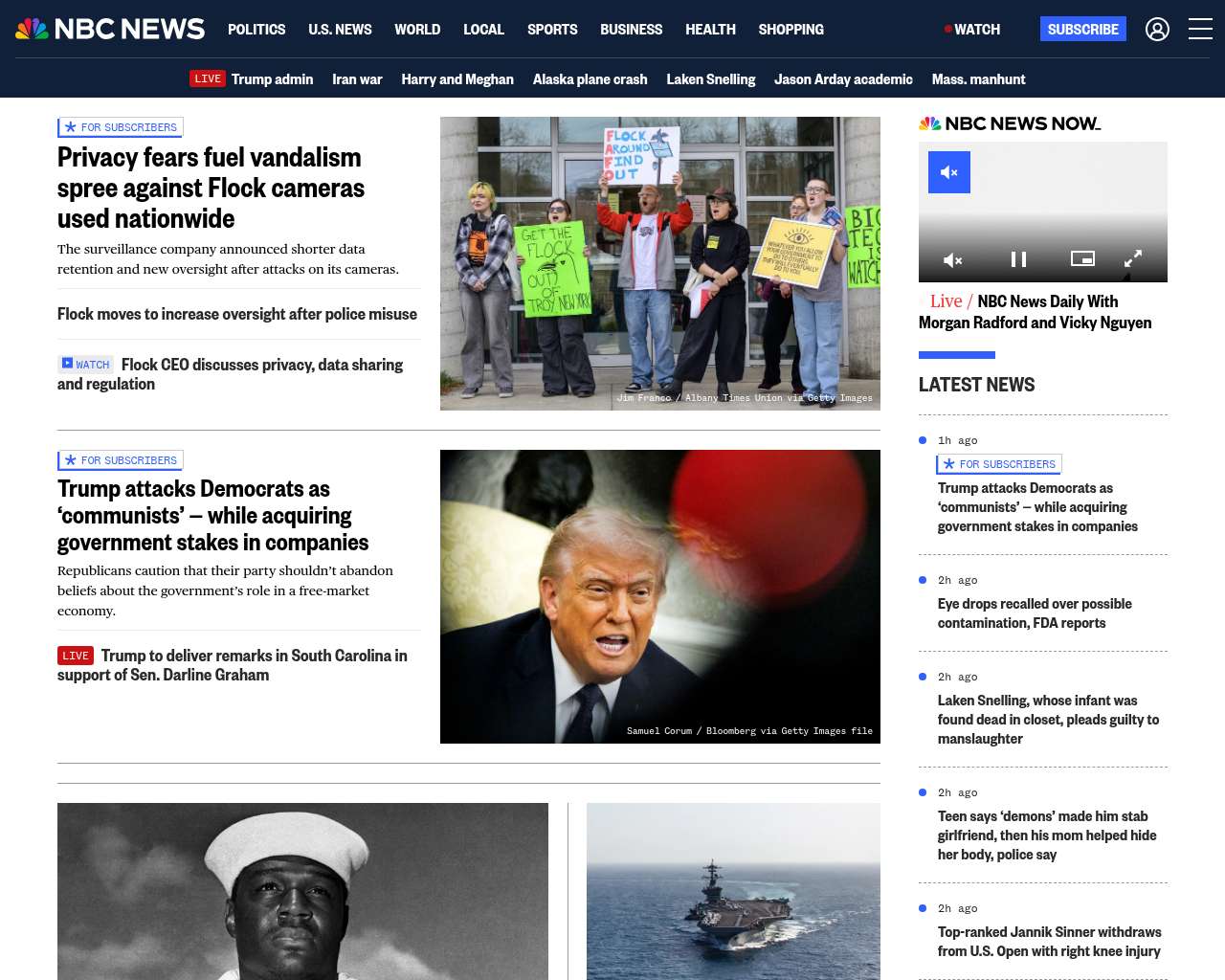The width and height of the screenshot is (1225, 980).
Task: Open the Health section
Action: coord(710,30)
